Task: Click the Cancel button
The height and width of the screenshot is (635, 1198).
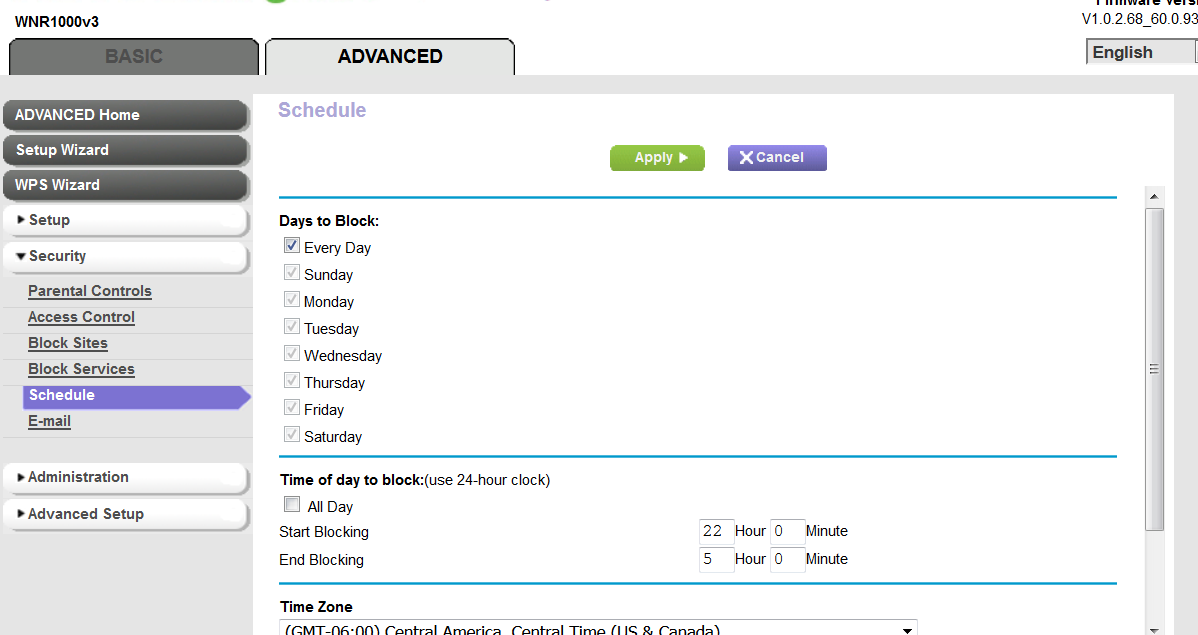Action: pos(777,158)
